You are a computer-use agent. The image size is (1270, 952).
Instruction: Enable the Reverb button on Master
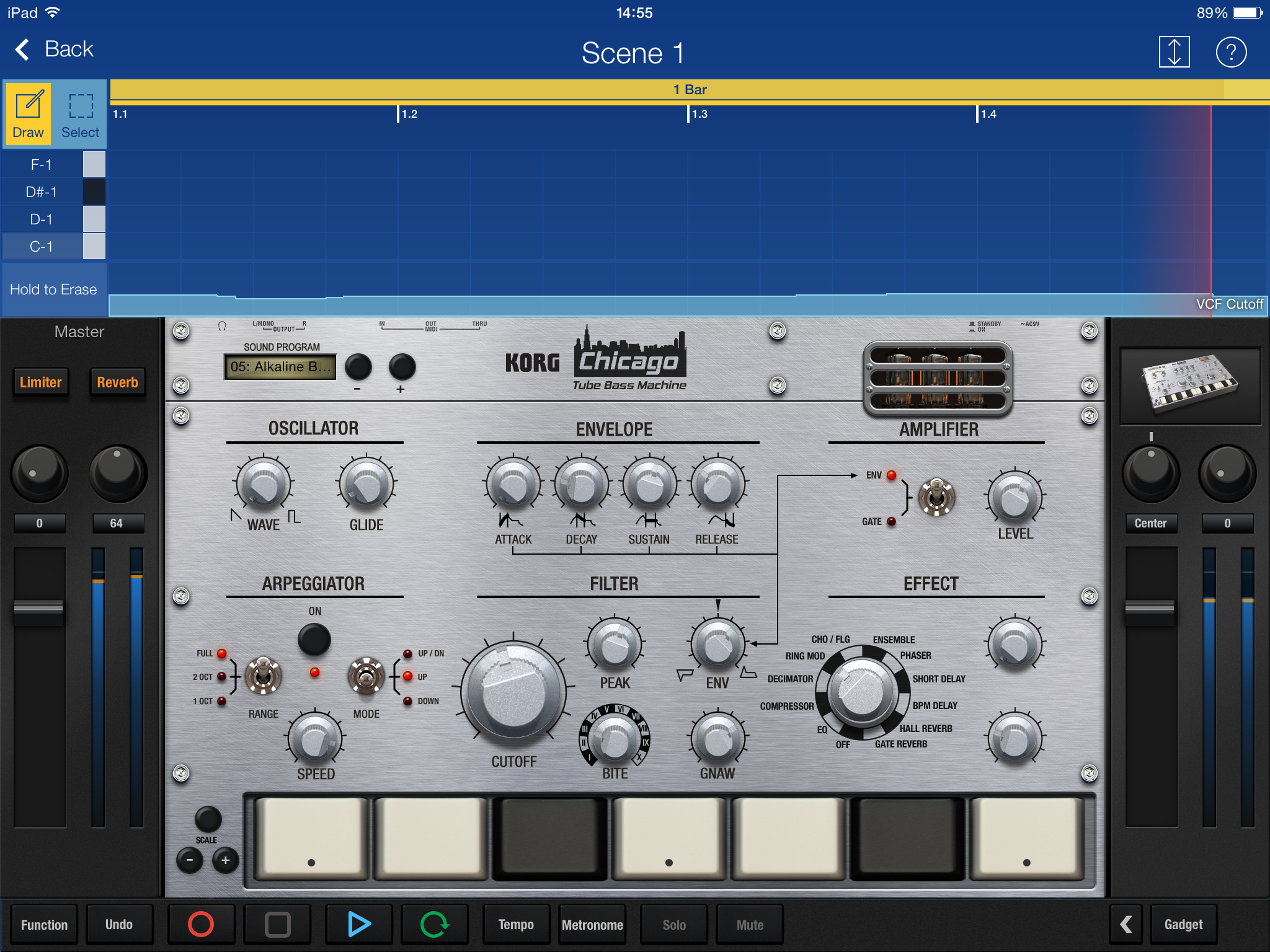pyautogui.click(x=117, y=382)
